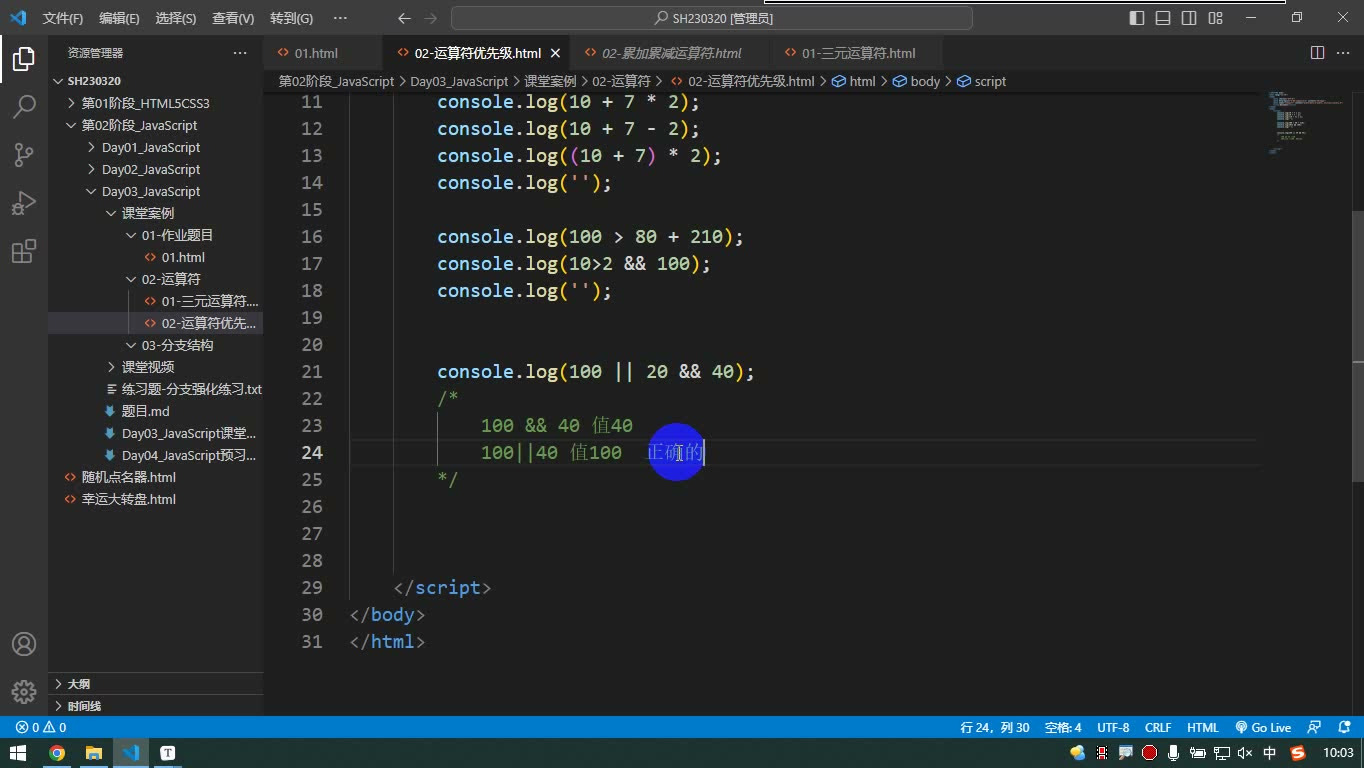Toggle primary side bar visibility
Image resolution: width=1364 pixels, height=768 pixels.
(x=1137, y=18)
